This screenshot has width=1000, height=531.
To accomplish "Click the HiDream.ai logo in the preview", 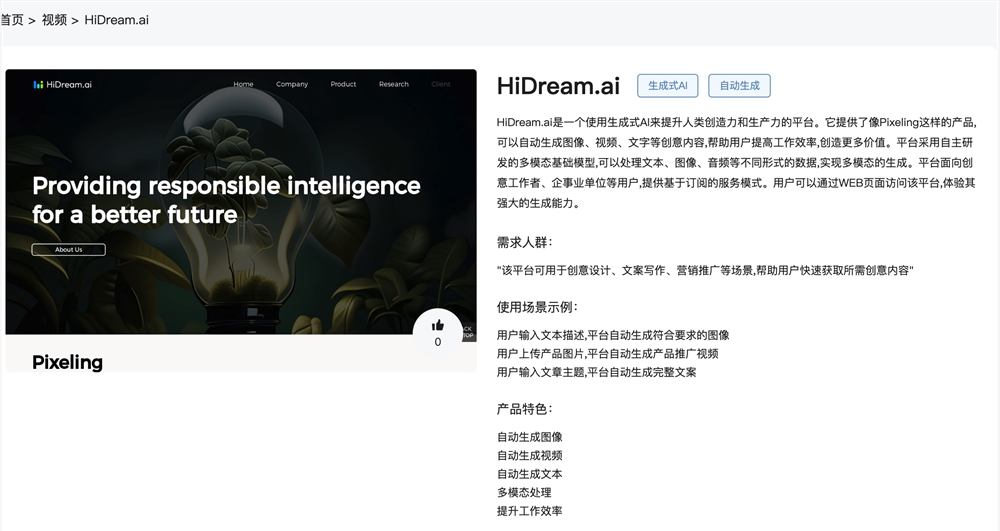I will click(x=62, y=84).
